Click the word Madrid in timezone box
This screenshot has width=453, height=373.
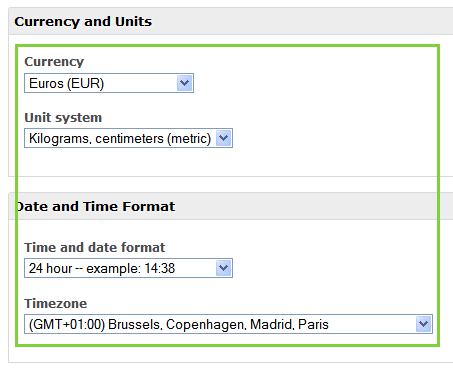(272, 324)
